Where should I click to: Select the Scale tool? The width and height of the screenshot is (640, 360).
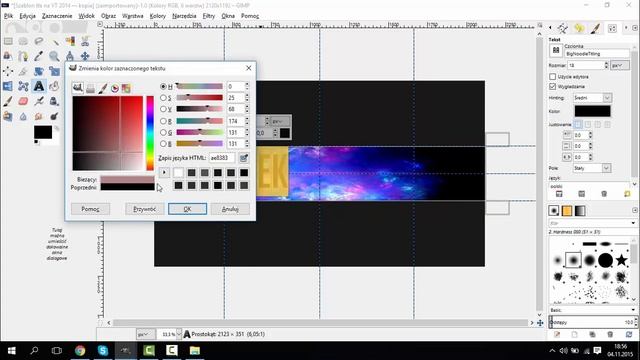coord(54,71)
